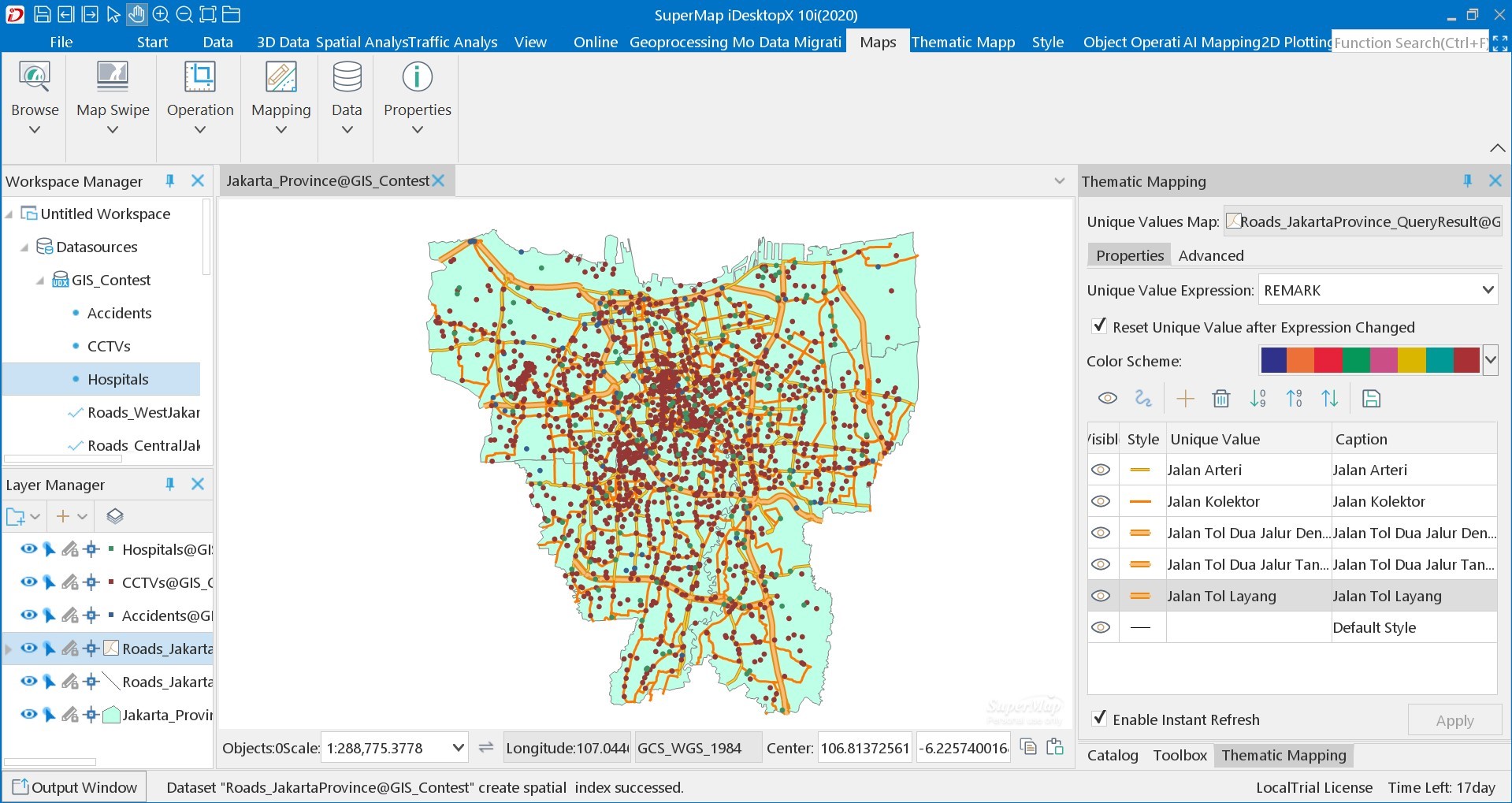The height and width of the screenshot is (803, 1512).
Task: Toggle visibility of Jalan Kolektor item
Action: point(1101,501)
